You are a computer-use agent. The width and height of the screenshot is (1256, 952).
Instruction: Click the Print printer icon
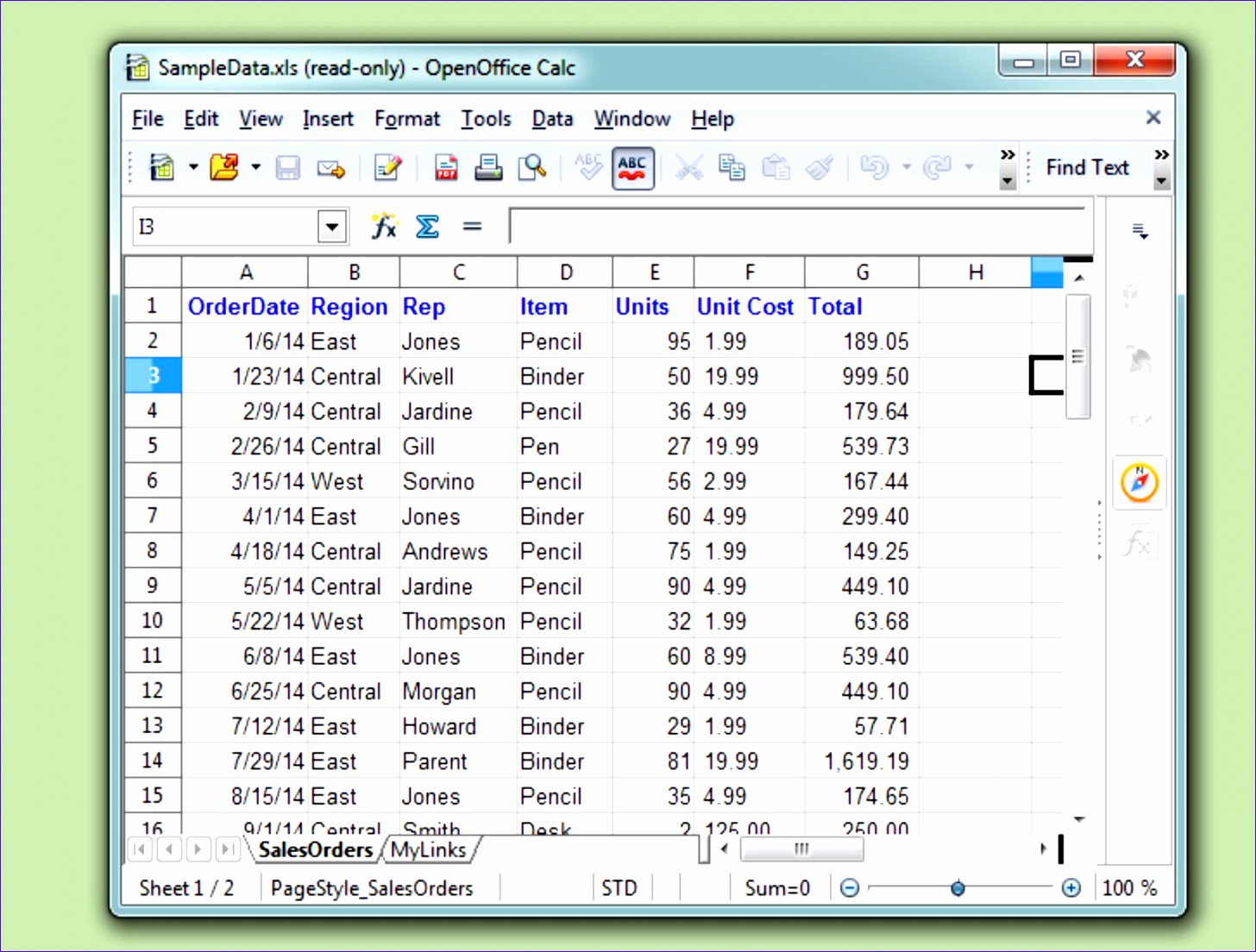(x=488, y=167)
